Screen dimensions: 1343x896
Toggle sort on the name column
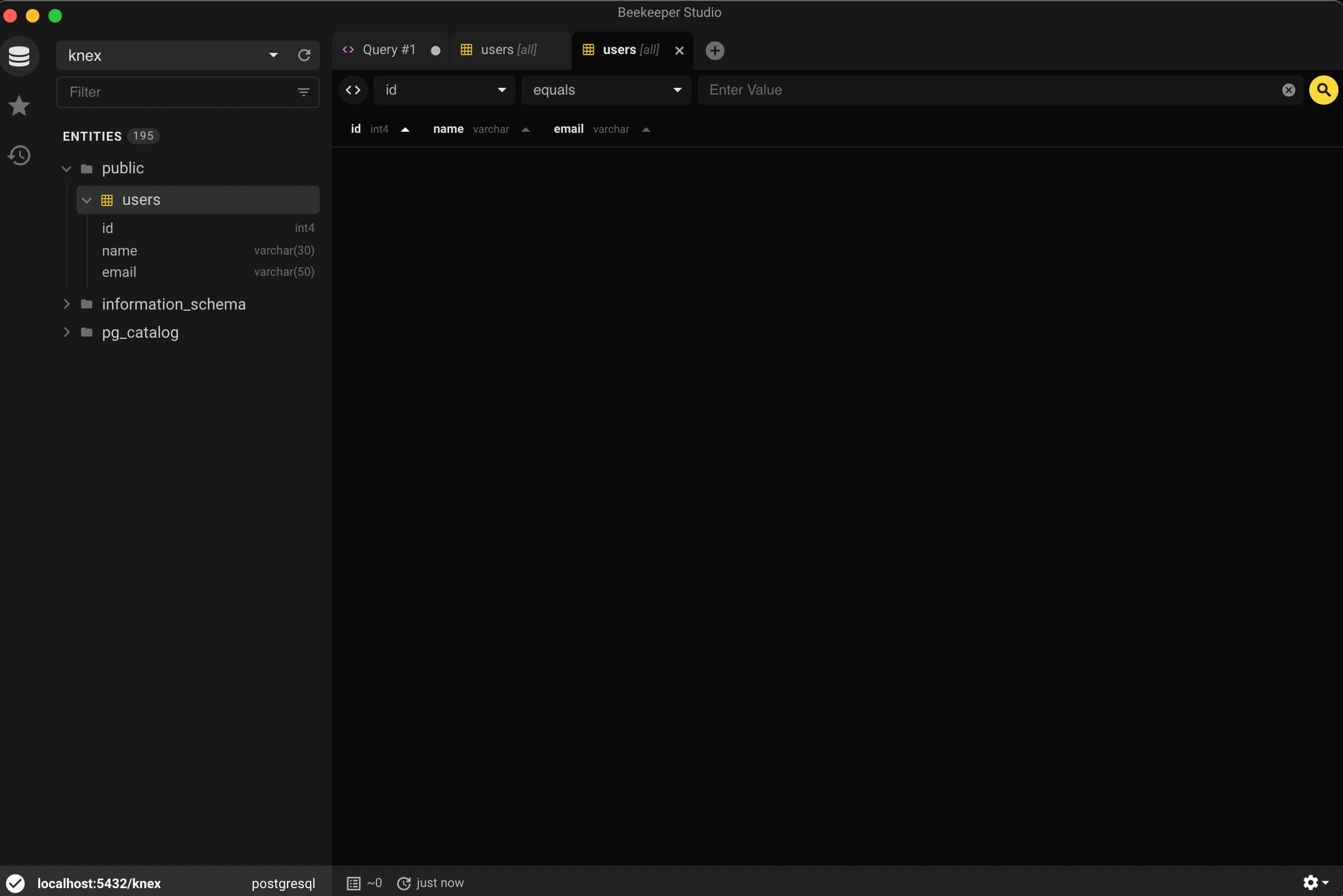tap(526, 129)
